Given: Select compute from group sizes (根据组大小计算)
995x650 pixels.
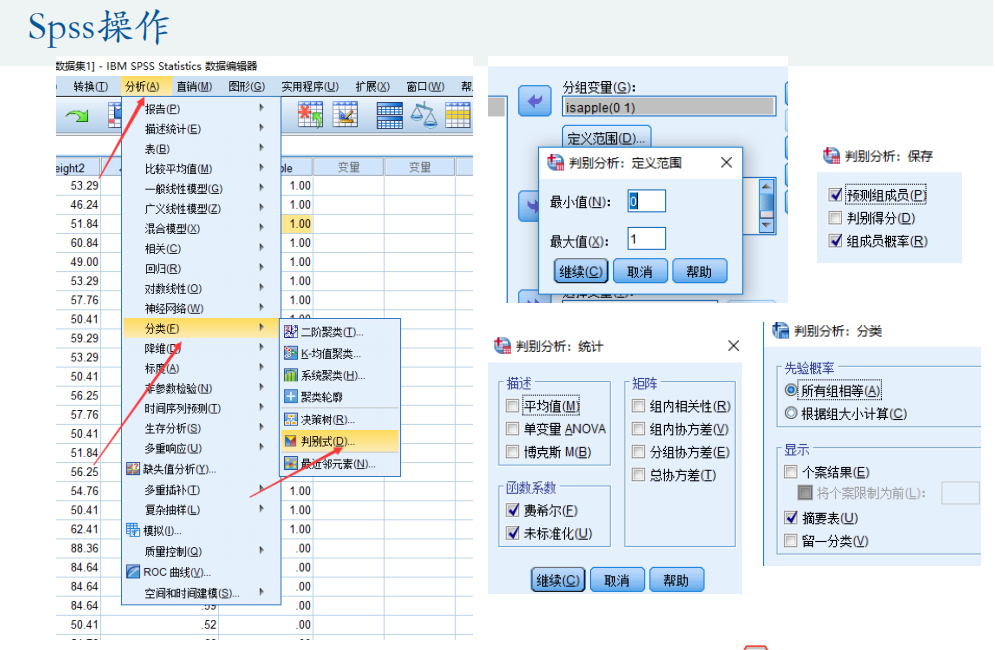Looking at the screenshot, I should (791, 413).
